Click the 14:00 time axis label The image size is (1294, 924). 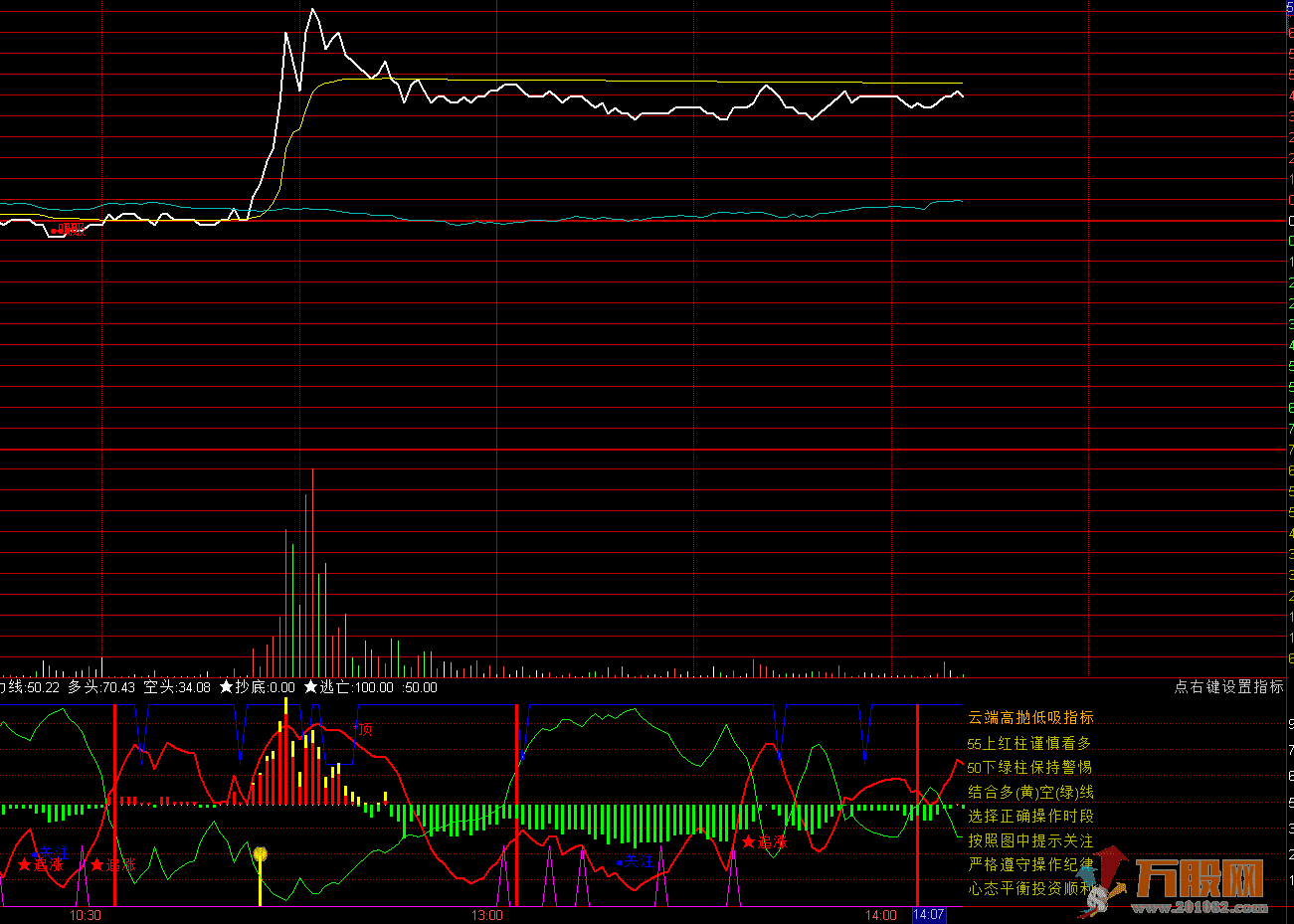(x=880, y=915)
